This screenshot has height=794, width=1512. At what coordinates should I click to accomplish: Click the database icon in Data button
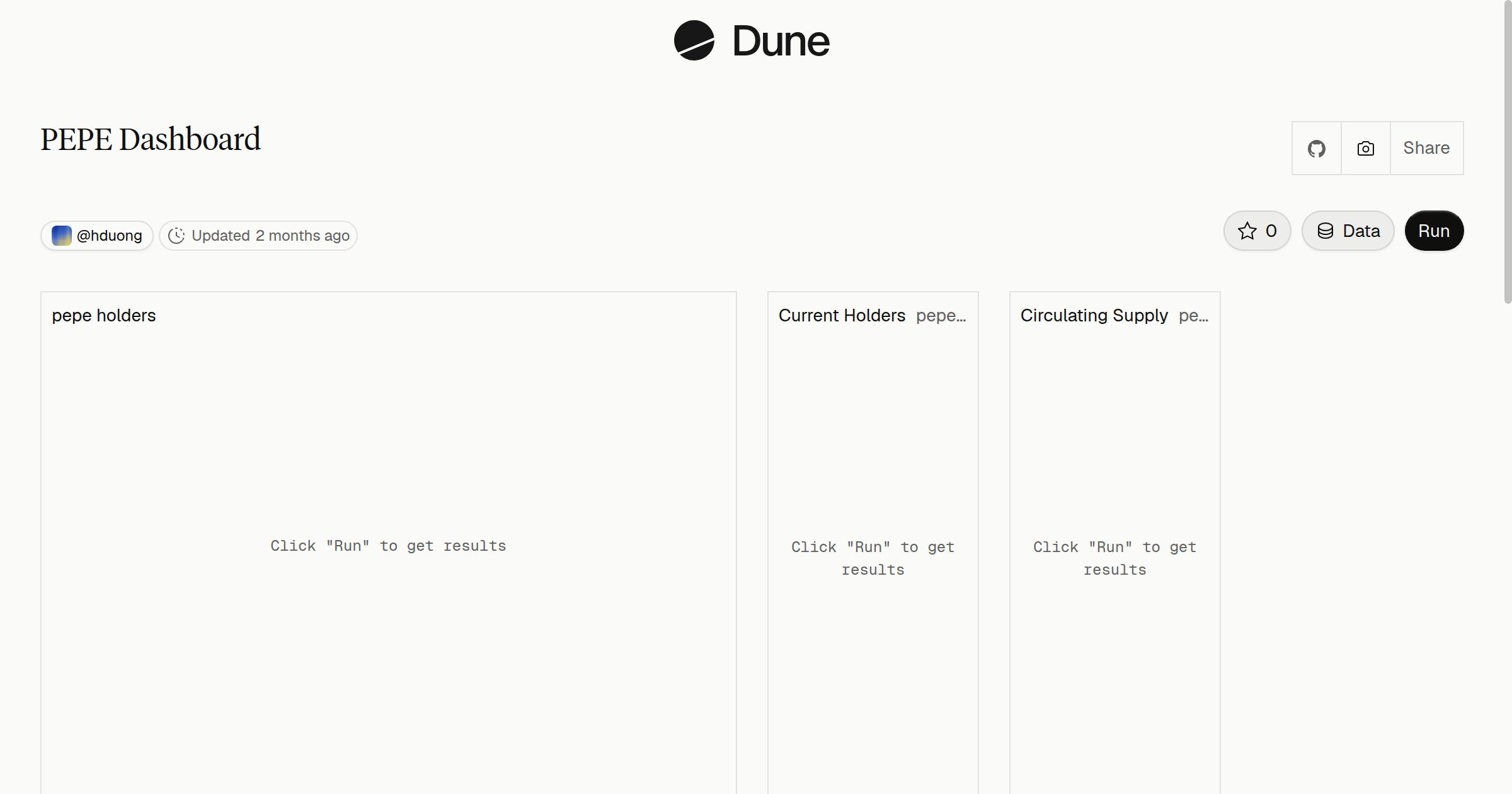[1326, 231]
